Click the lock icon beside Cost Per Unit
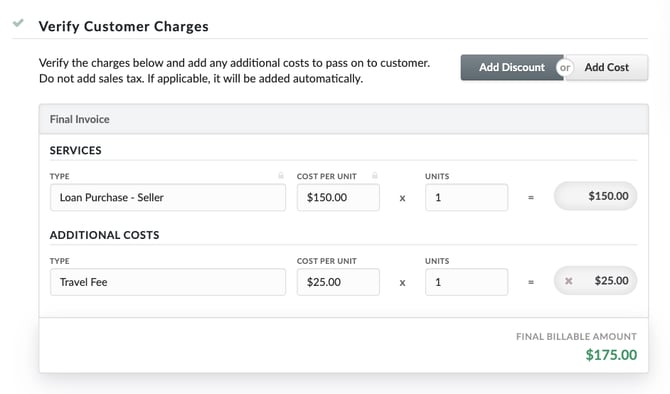The width and height of the screenshot is (670, 394). pyautogui.click(x=375, y=176)
